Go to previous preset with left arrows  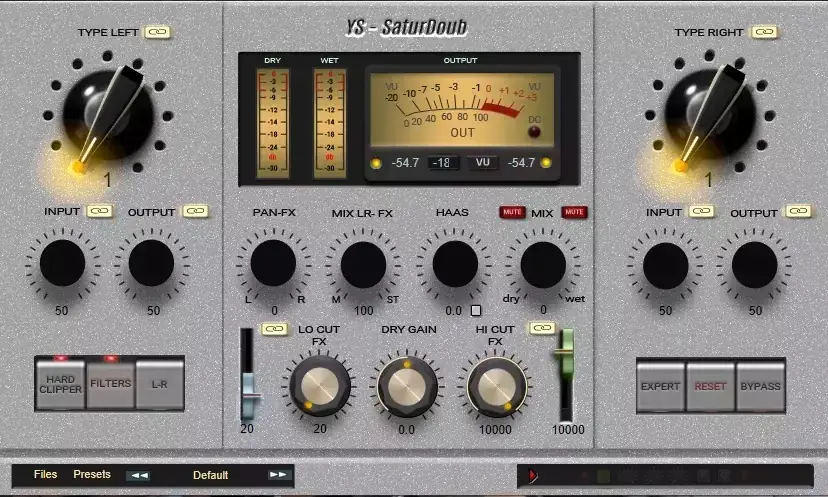[138, 475]
